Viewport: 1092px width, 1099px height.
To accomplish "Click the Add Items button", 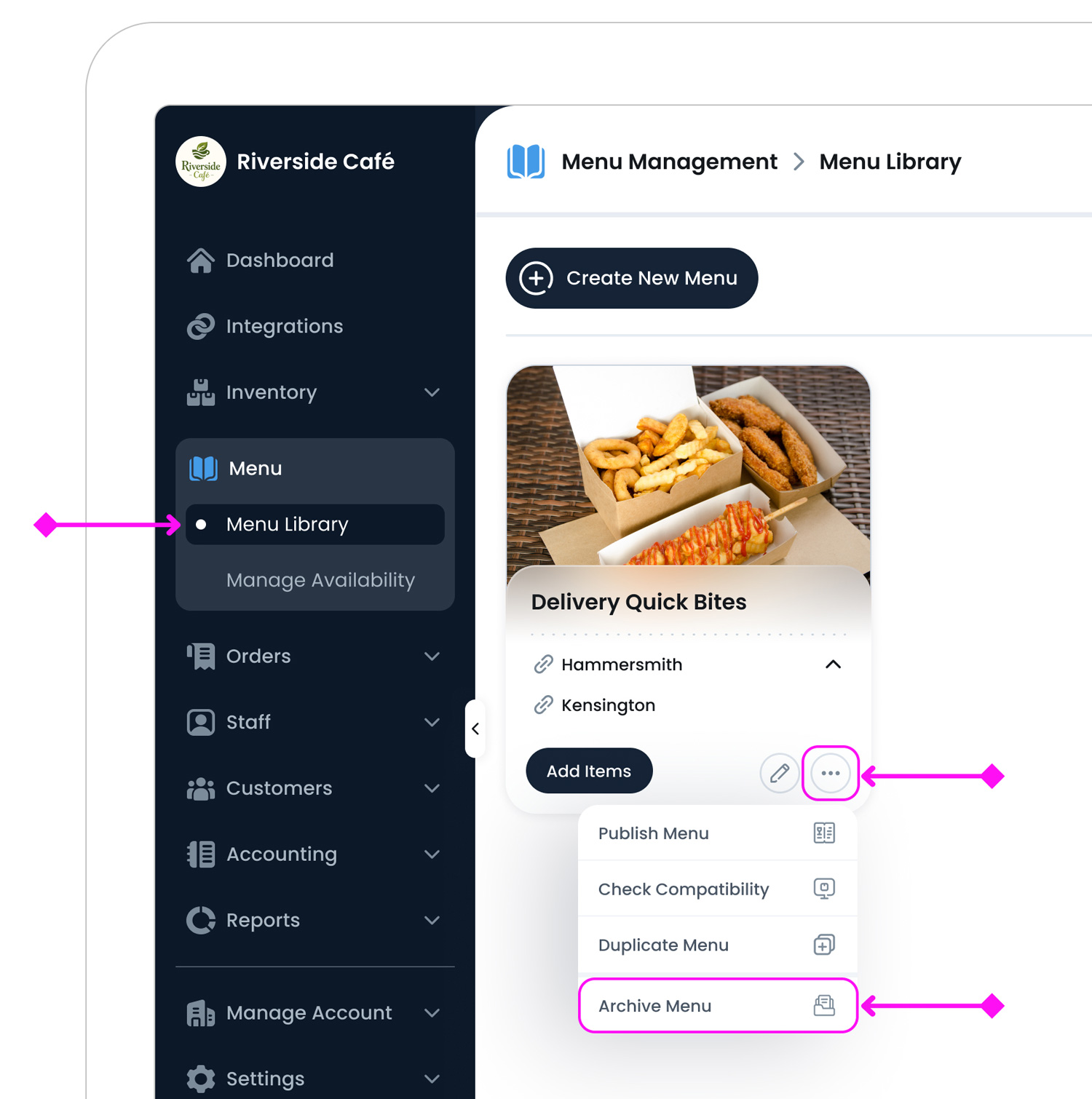I will (x=589, y=771).
